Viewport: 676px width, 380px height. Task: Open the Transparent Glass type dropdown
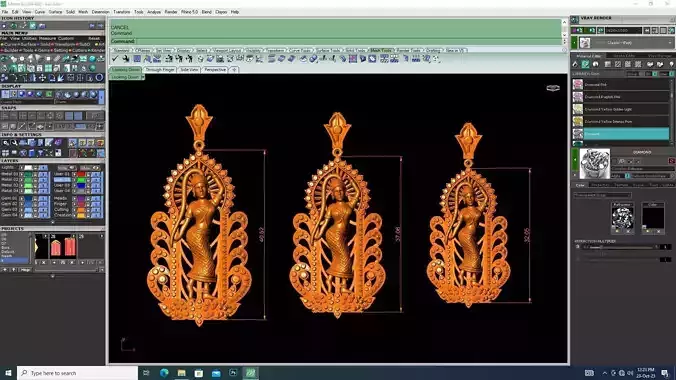[602, 195]
